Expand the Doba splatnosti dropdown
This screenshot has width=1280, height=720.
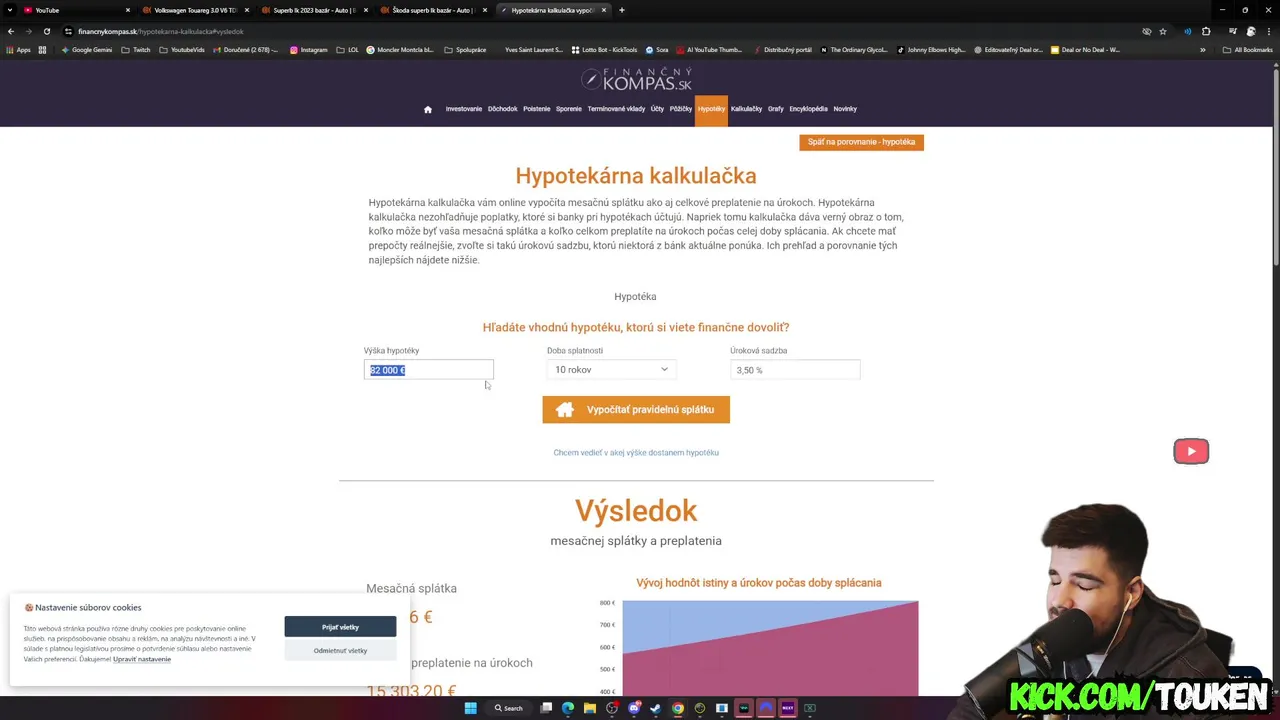(611, 370)
